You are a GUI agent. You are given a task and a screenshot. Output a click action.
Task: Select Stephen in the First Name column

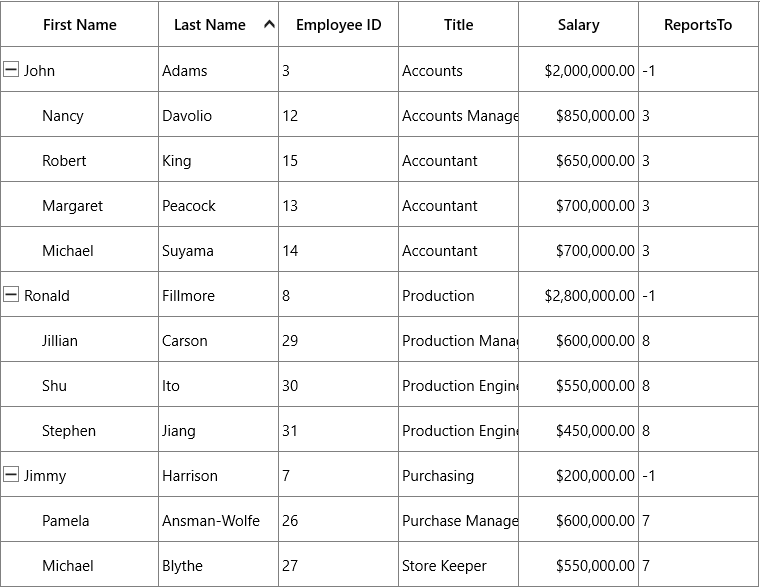pyautogui.click(x=79, y=430)
